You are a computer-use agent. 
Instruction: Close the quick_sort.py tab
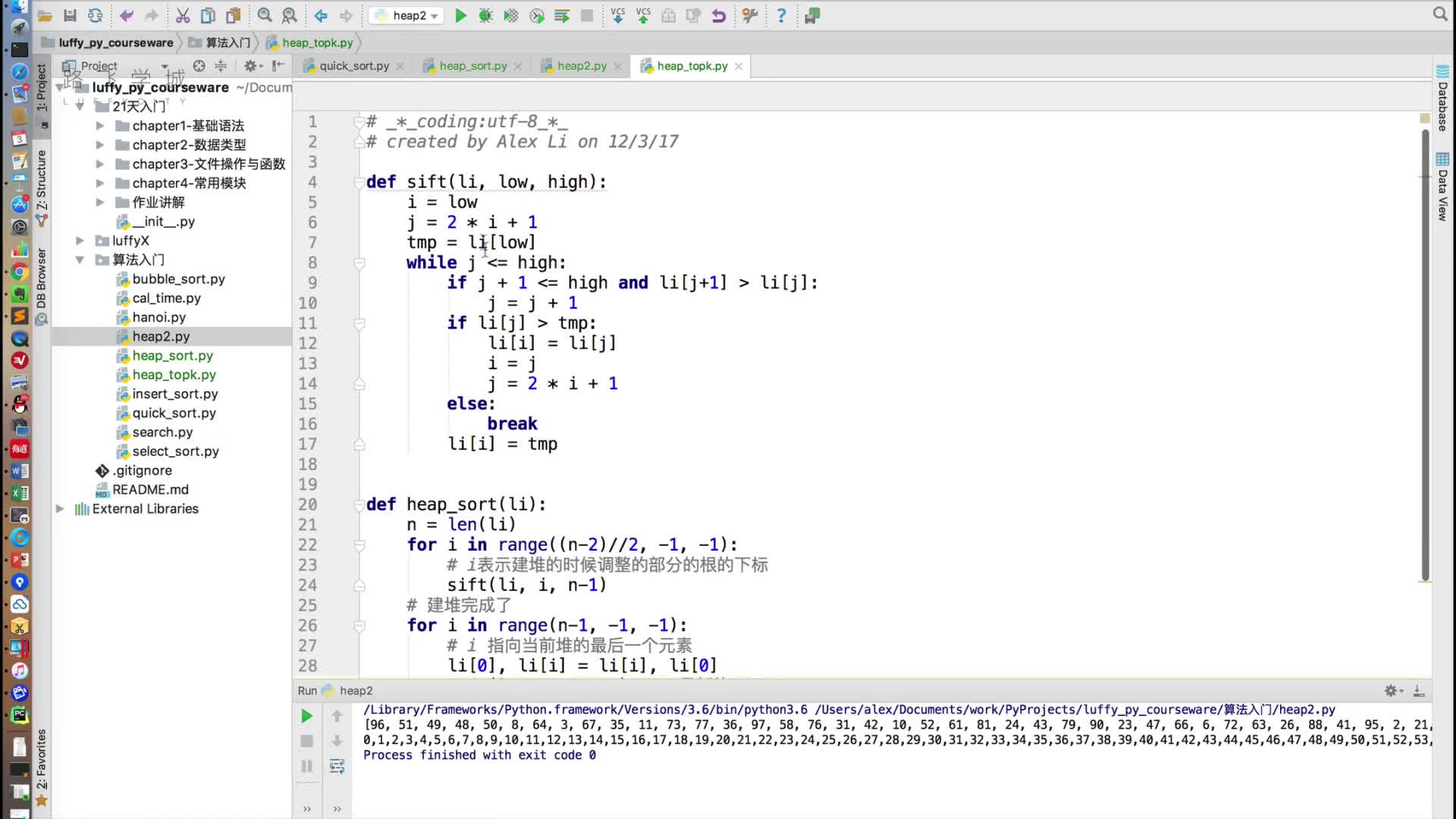tap(400, 67)
